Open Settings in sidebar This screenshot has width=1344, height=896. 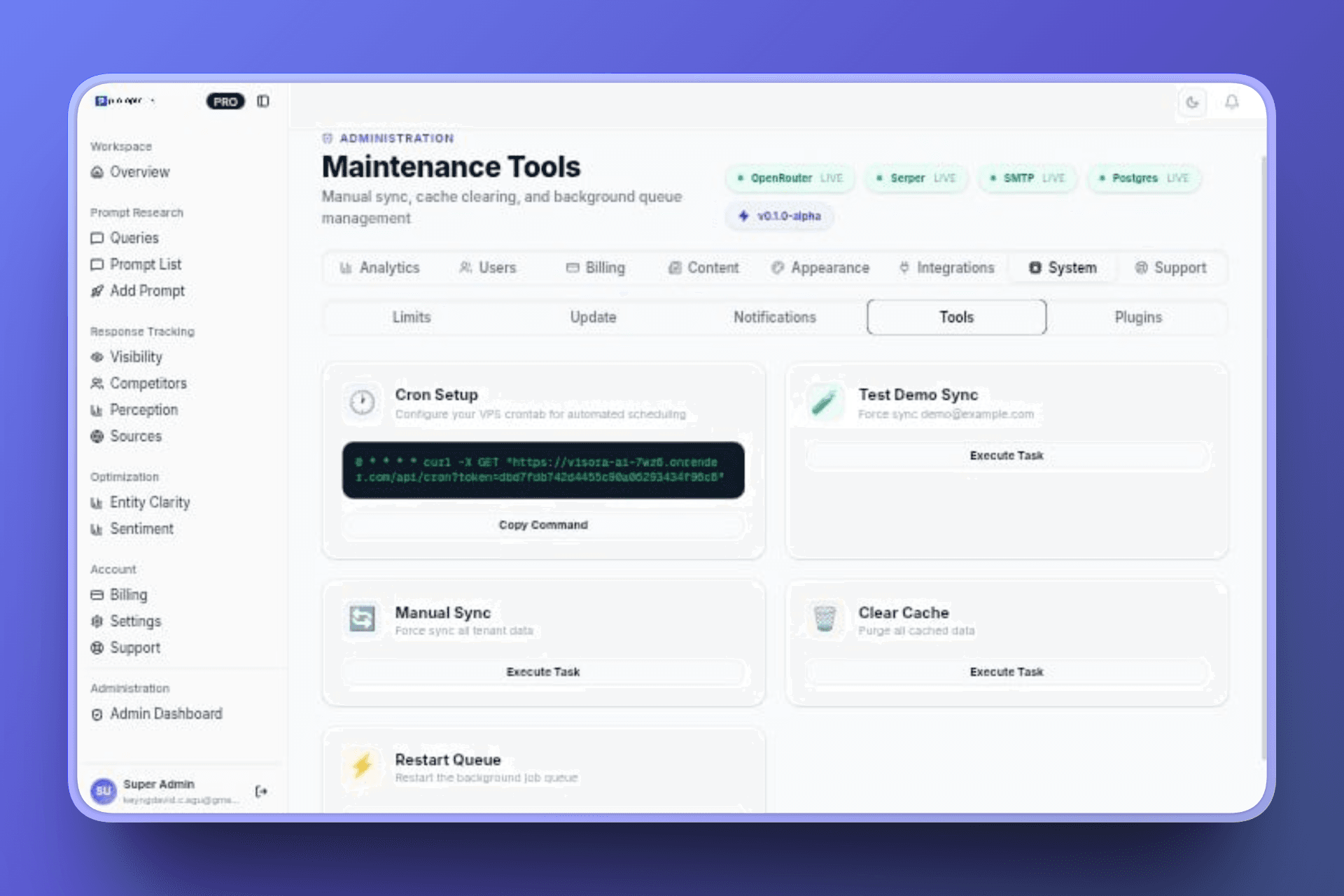pyautogui.click(x=126, y=622)
